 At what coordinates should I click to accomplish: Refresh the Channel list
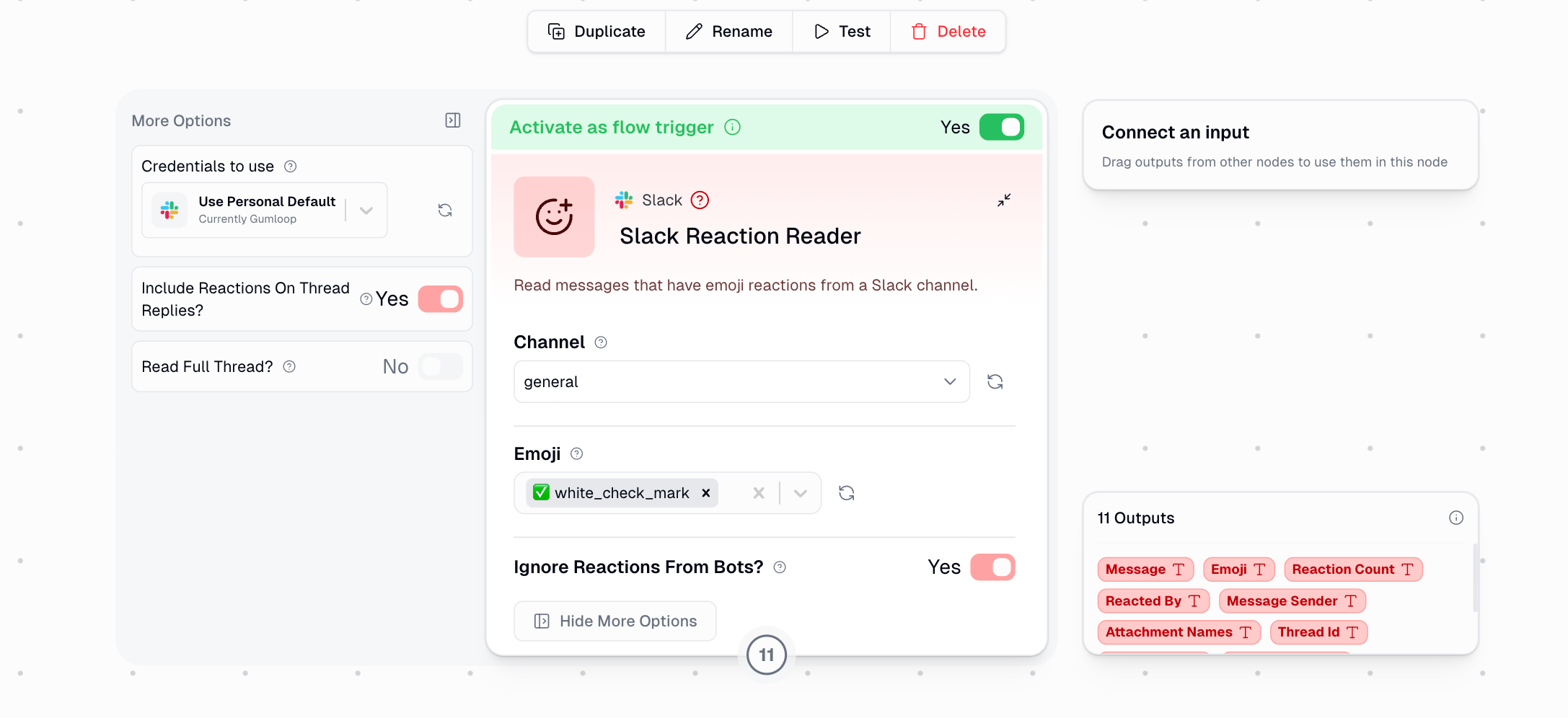(995, 382)
